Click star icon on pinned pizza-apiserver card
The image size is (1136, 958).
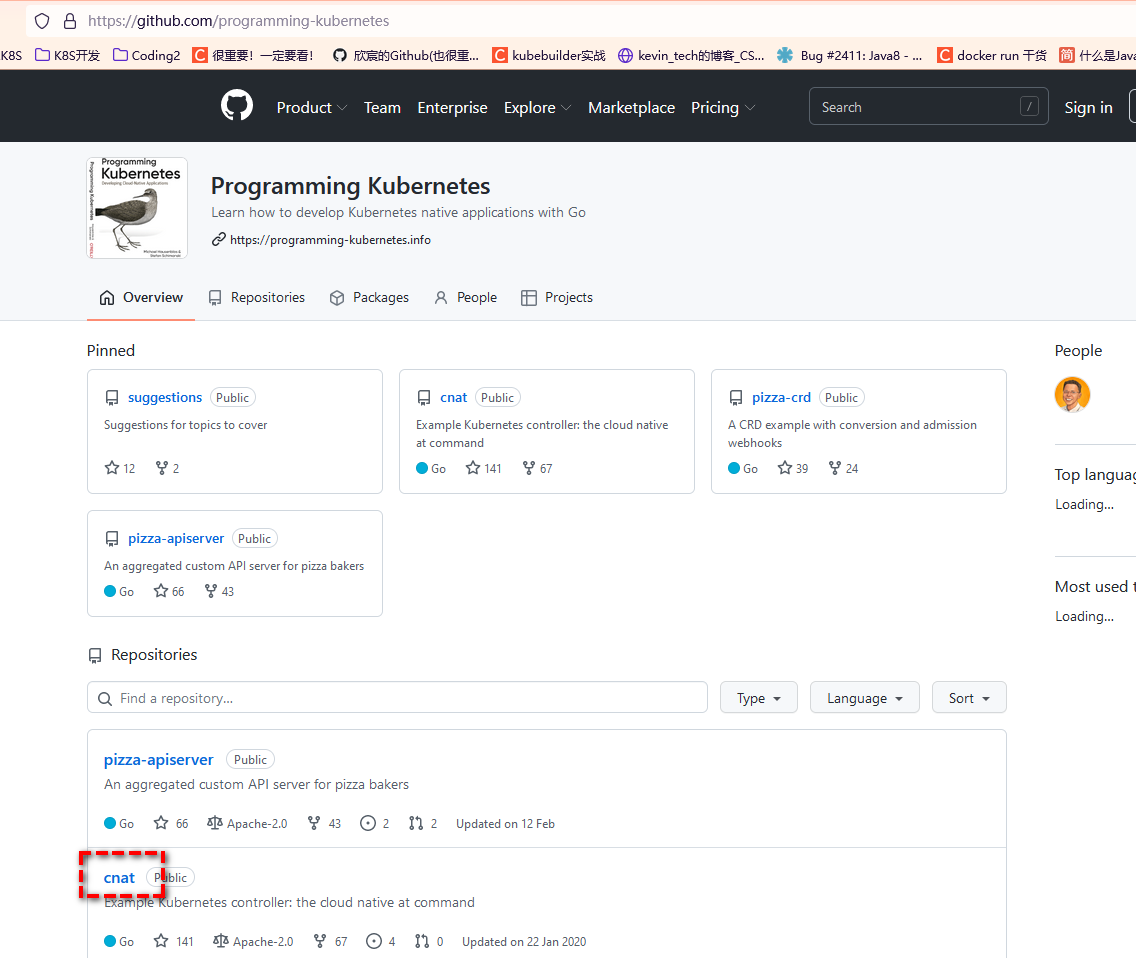(x=161, y=591)
